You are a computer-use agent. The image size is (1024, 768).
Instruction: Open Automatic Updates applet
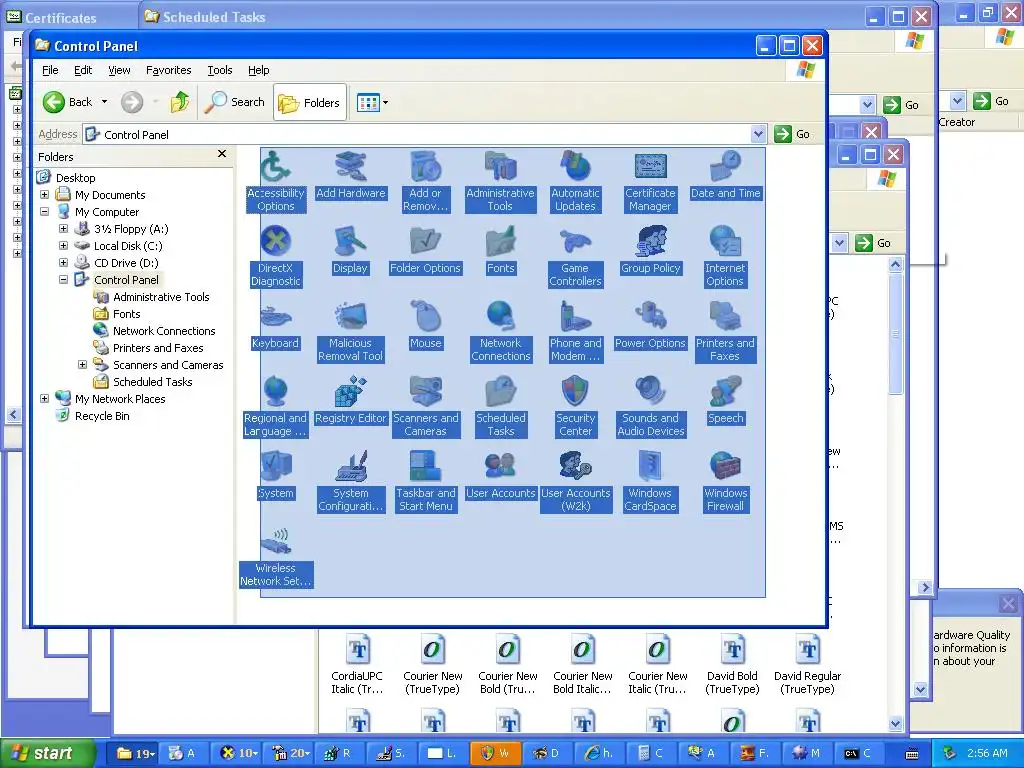coord(575,182)
